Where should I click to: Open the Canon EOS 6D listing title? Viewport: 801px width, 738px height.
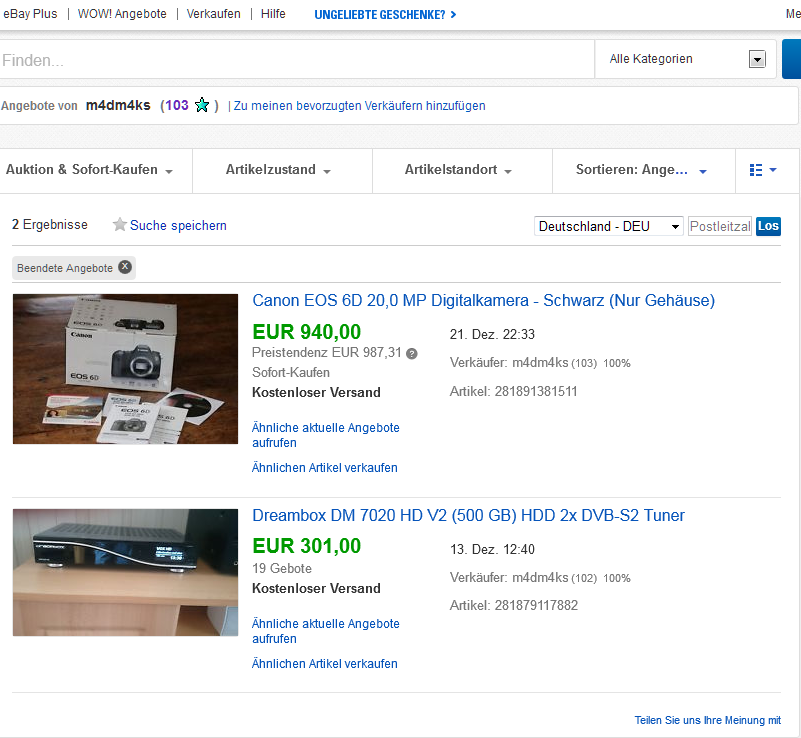[x=483, y=301]
